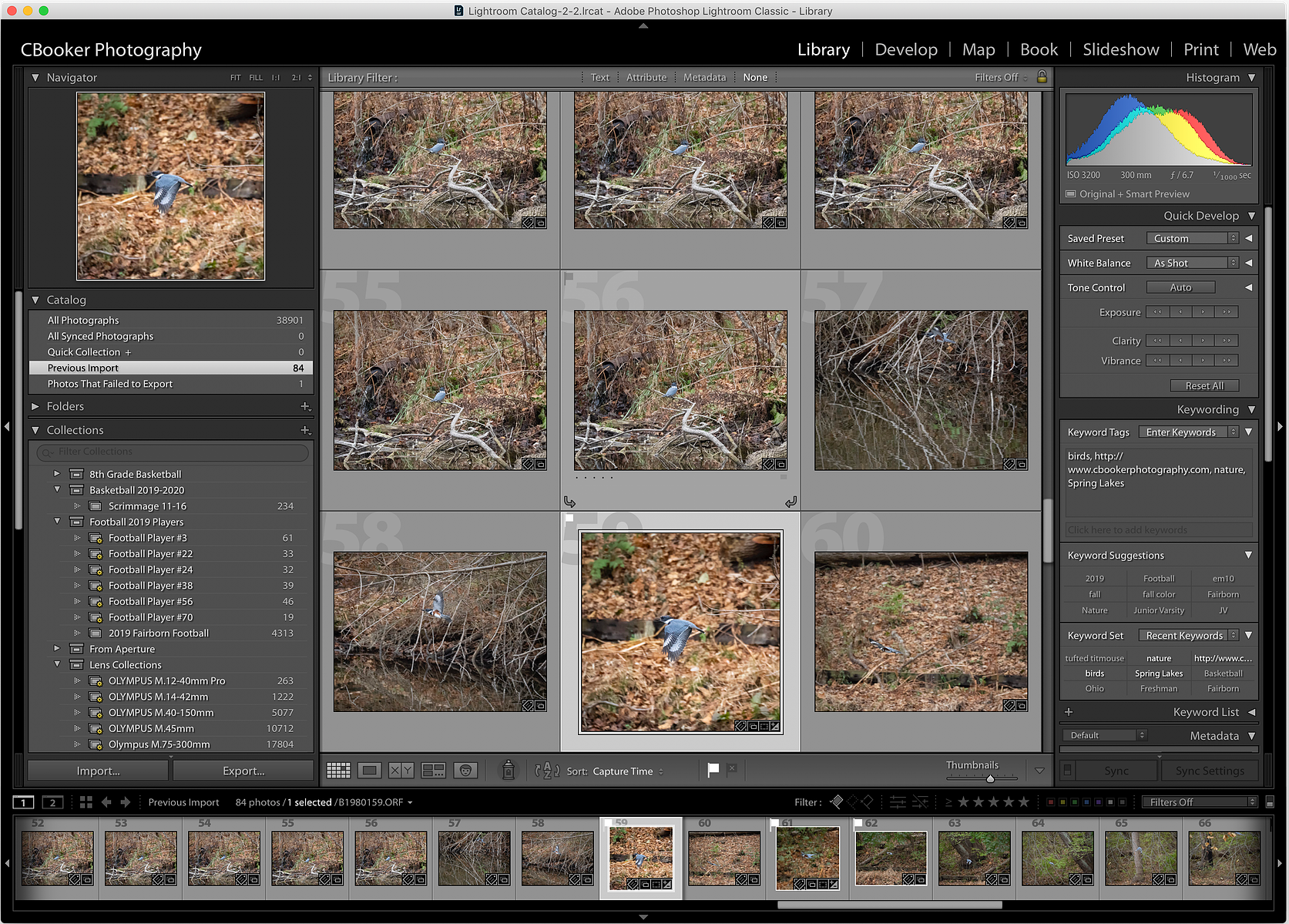Filter by unflagged photos flag icon
Viewport: 1289px width, 924px height.
(x=852, y=802)
